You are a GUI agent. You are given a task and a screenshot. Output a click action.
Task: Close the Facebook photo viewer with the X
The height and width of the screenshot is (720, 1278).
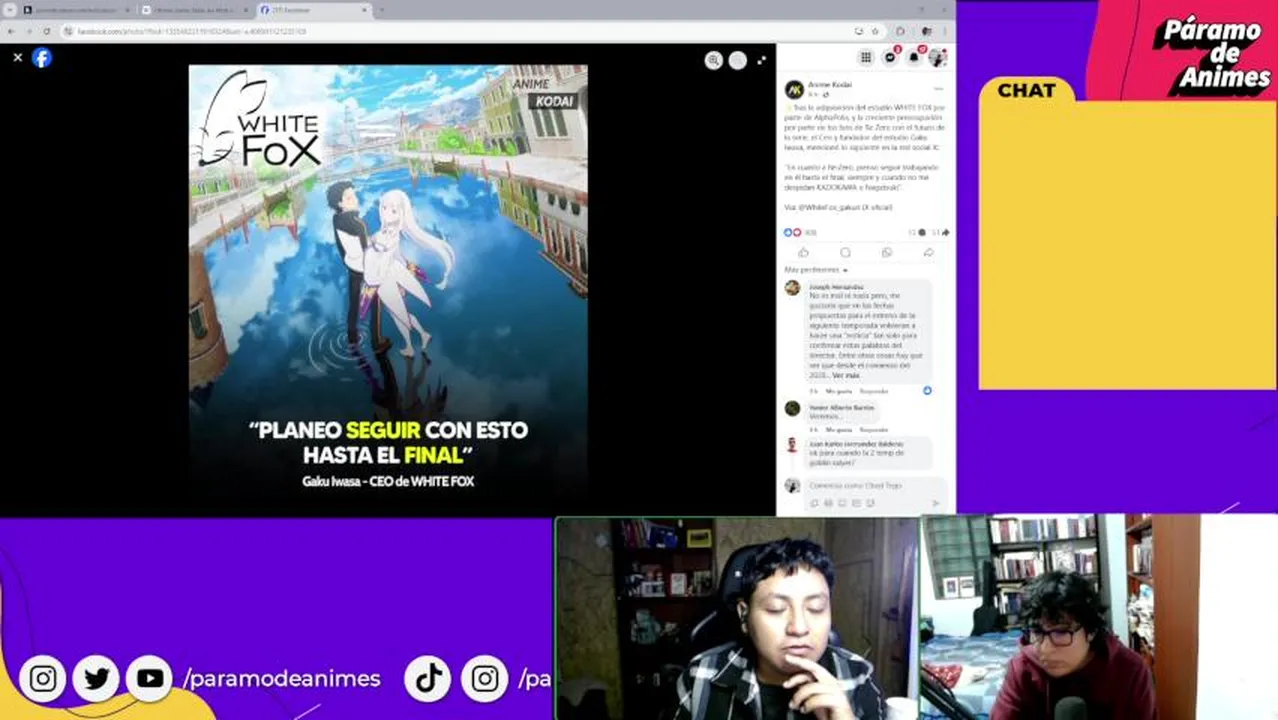(17, 58)
